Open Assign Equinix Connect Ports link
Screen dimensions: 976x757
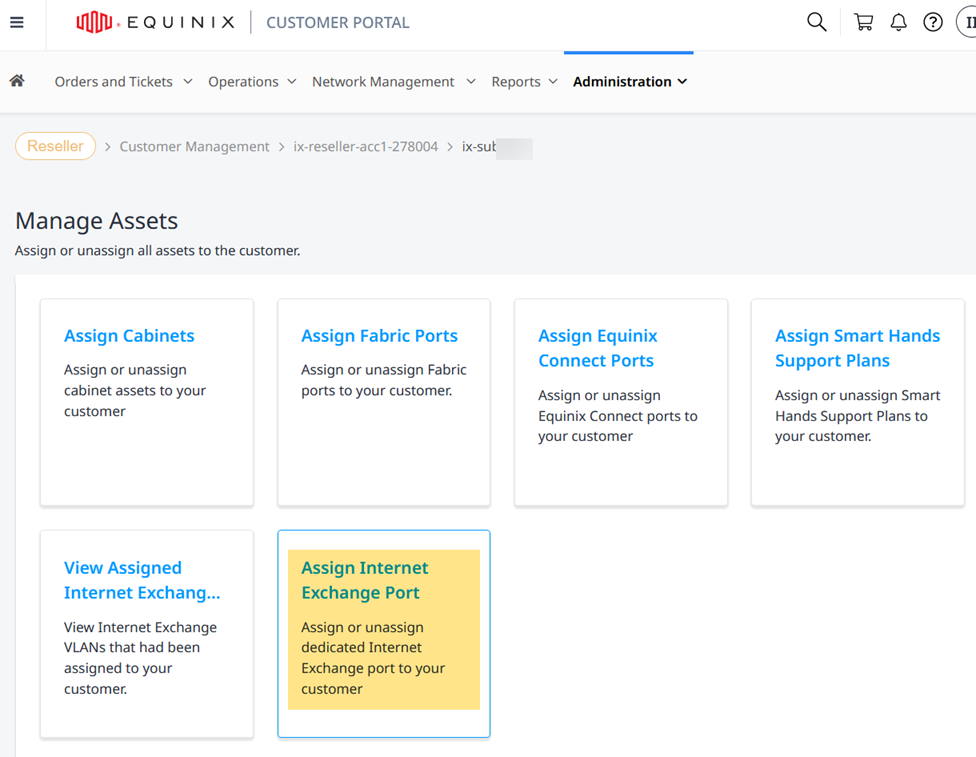[598, 349]
